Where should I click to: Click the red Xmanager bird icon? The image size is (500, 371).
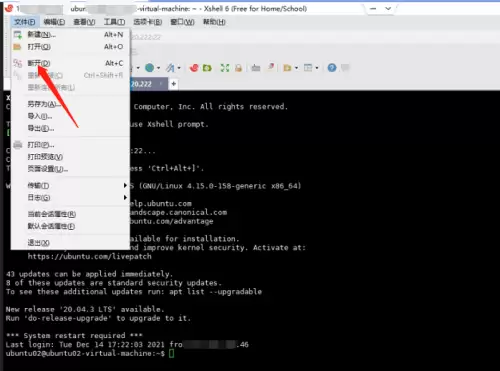(x=194, y=68)
